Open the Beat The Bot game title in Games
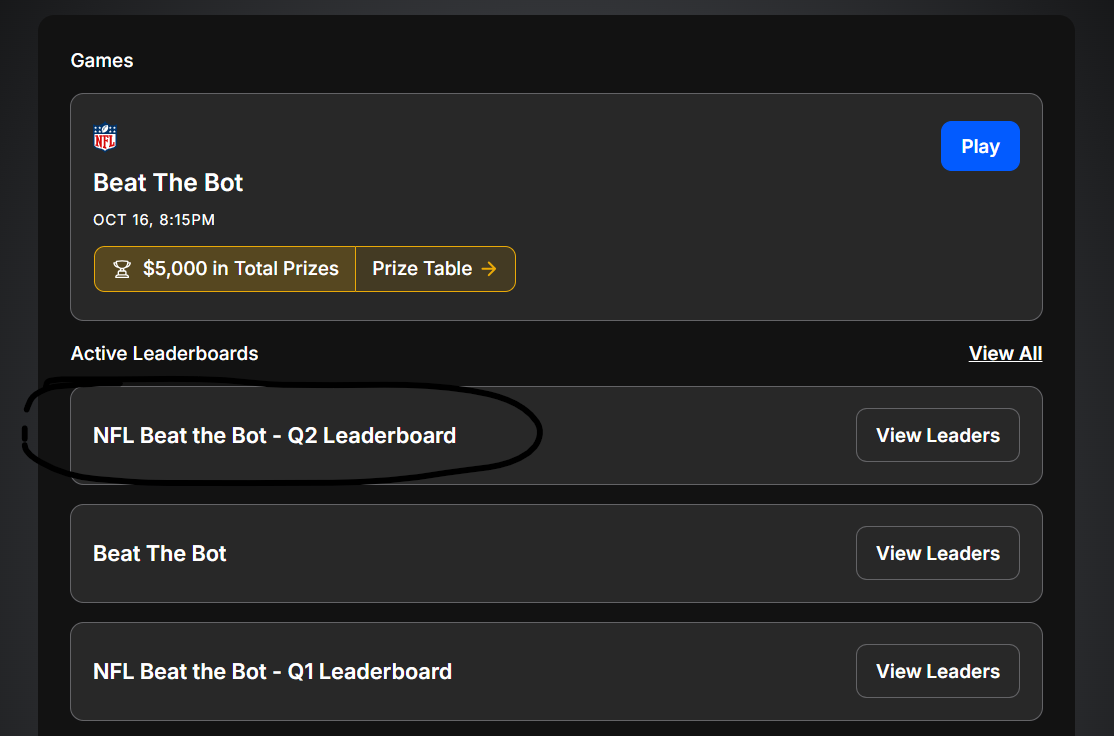The width and height of the screenshot is (1114, 736). (x=168, y=183)
